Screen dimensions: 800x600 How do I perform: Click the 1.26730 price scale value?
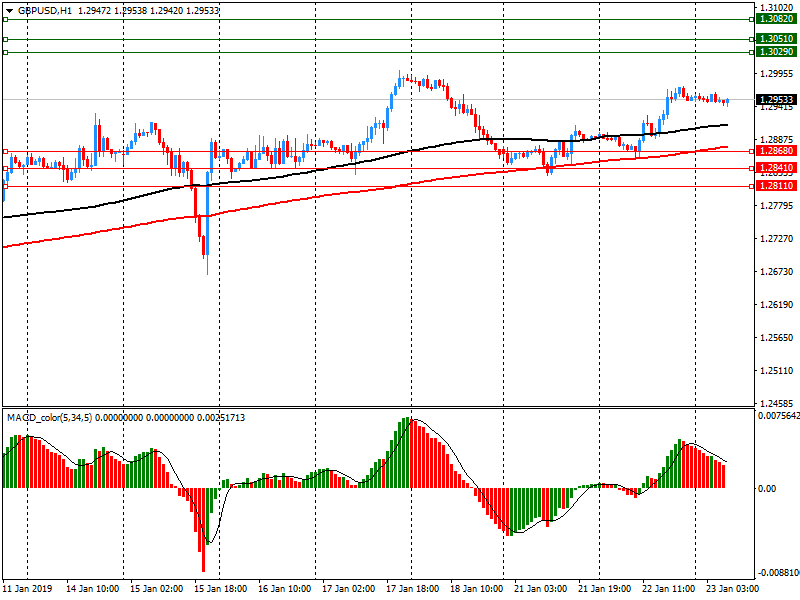(x=777, y=271)
